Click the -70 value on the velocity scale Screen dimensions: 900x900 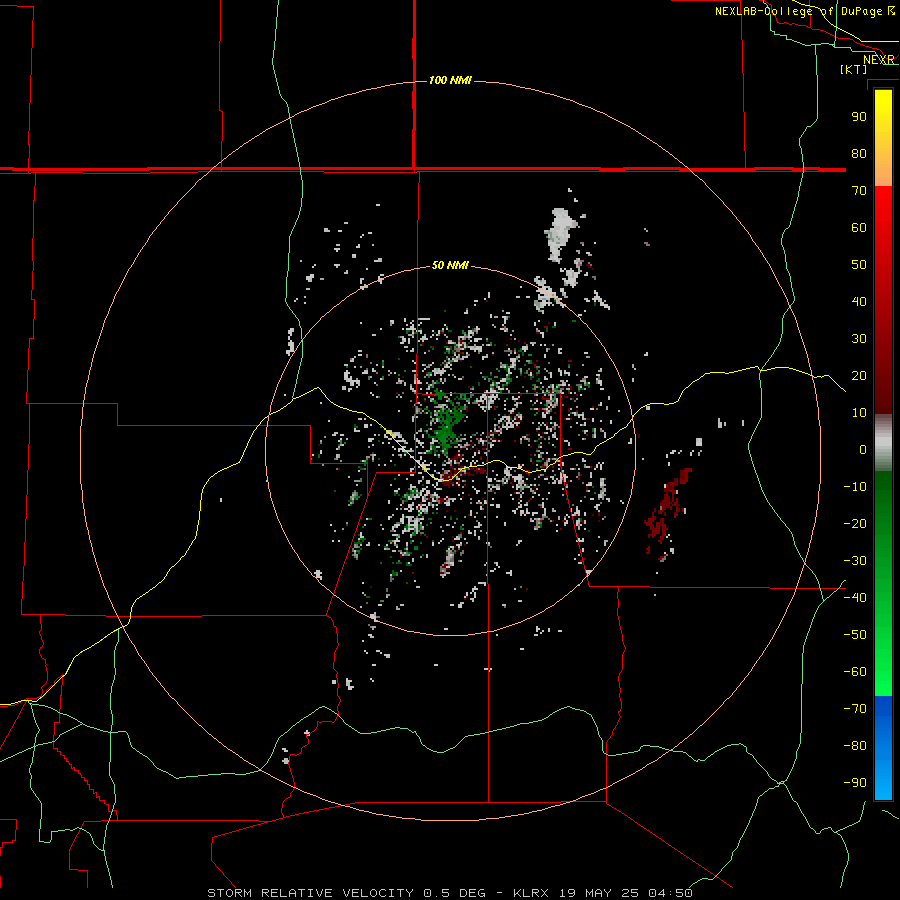click(x=855, y=709)
